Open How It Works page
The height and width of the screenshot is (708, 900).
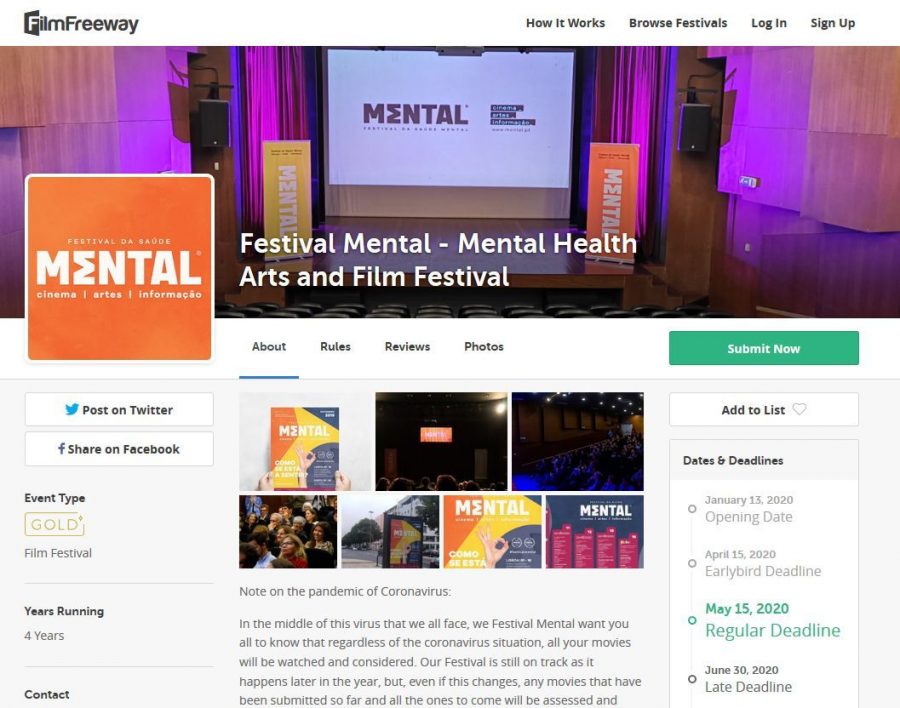(x=565, y=23)
